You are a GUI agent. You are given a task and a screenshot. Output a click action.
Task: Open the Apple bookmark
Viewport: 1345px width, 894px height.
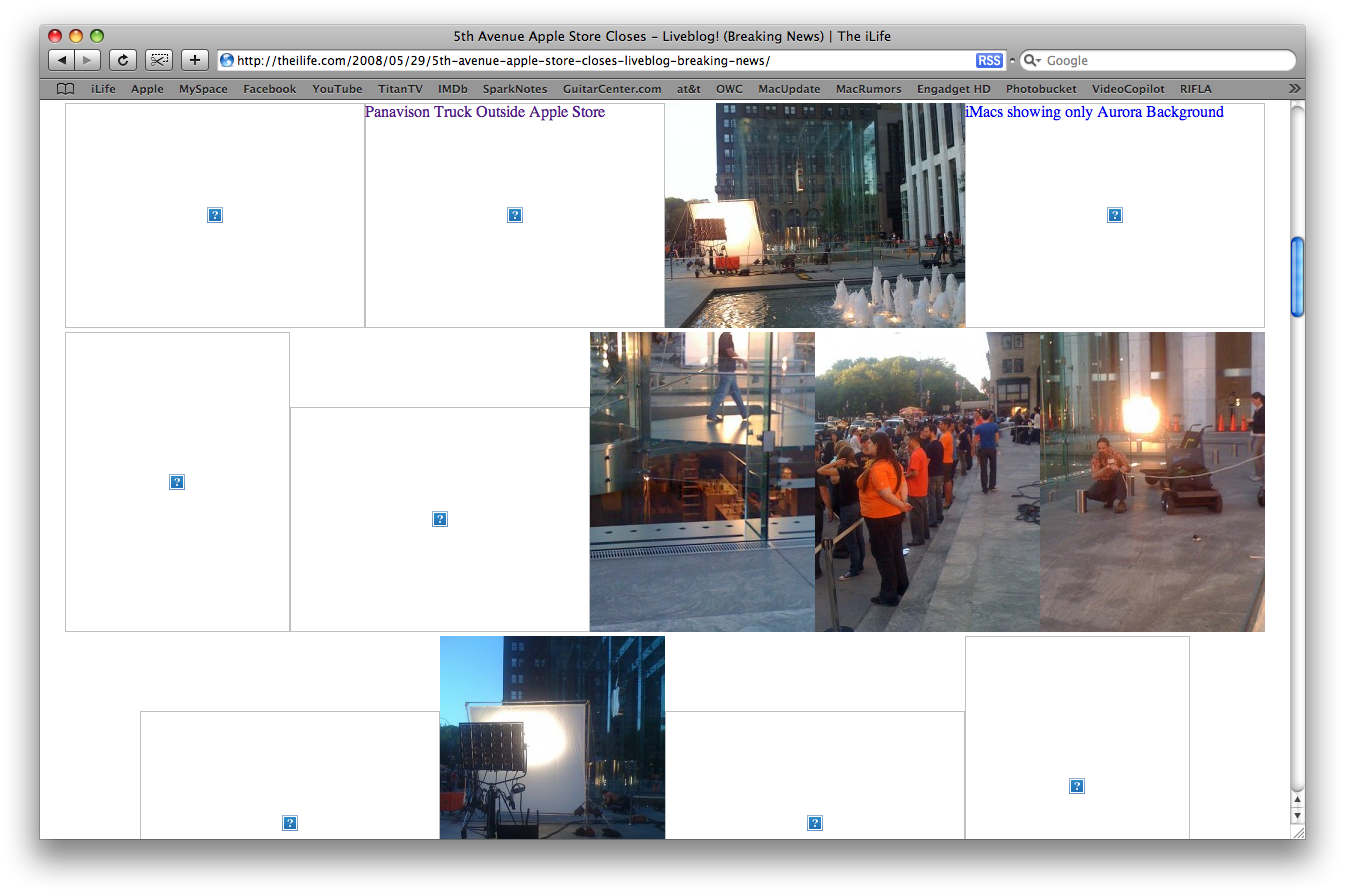147,89
